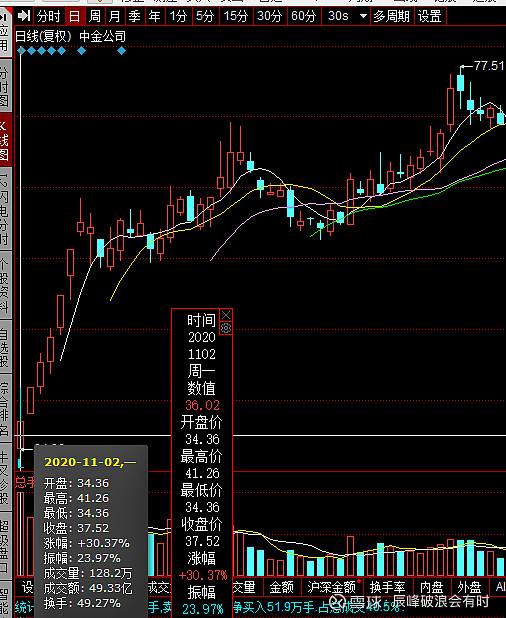Open the data popup gear settings
Image resolution: width=506 pixels, height=618 pixels.
point(226,328)
